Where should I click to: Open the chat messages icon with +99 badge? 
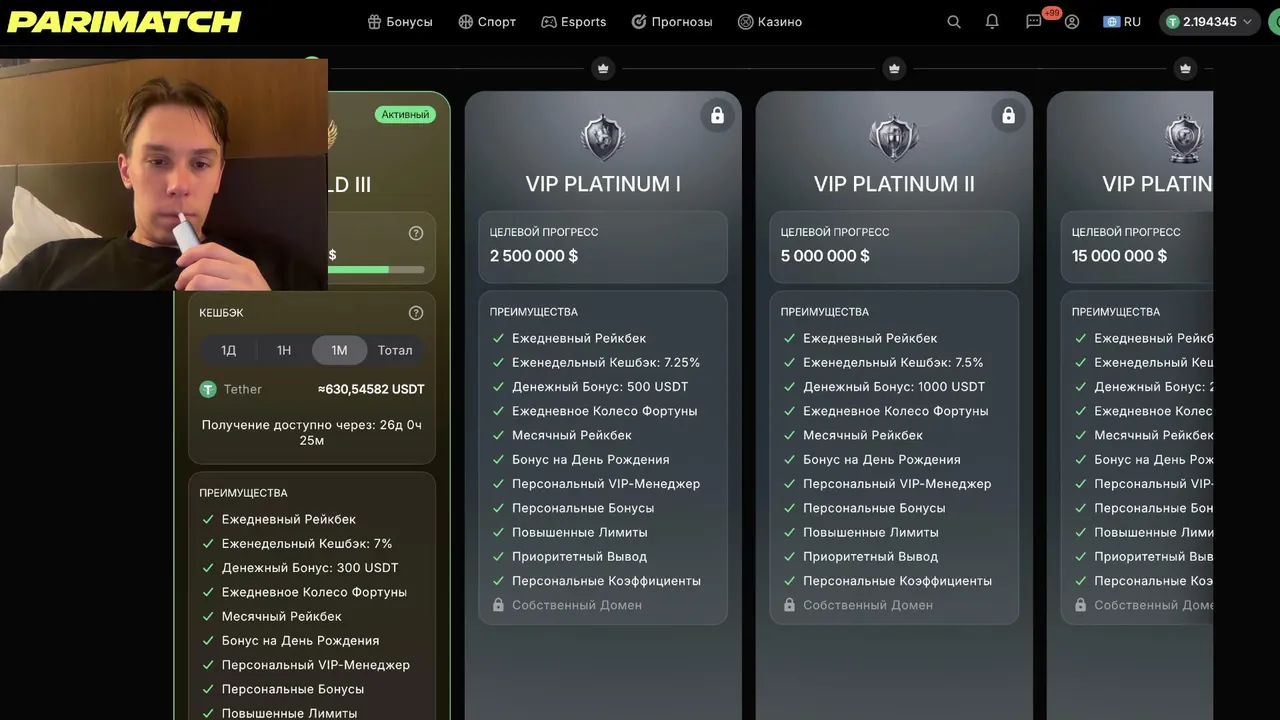pyautogui.click(x=1034, y=22)
